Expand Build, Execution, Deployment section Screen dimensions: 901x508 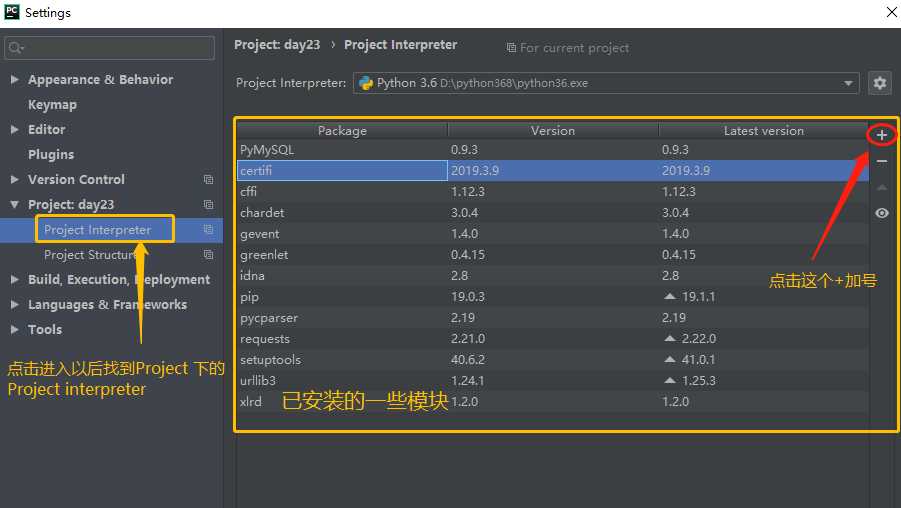pos(14,279)
